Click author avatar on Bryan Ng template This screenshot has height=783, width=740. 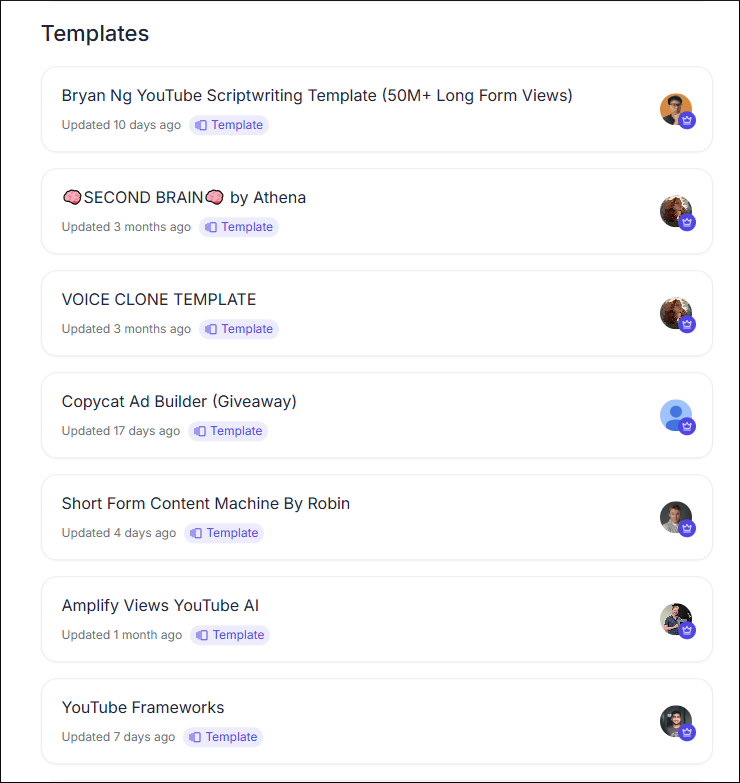pos(675,108)
